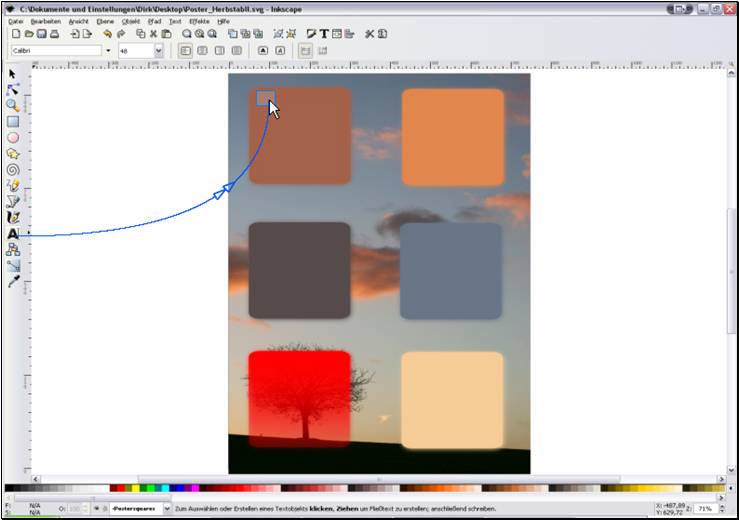Activate the Spiral tool
The width and height of the screenshot is (739, 520).
click(13, 169)
